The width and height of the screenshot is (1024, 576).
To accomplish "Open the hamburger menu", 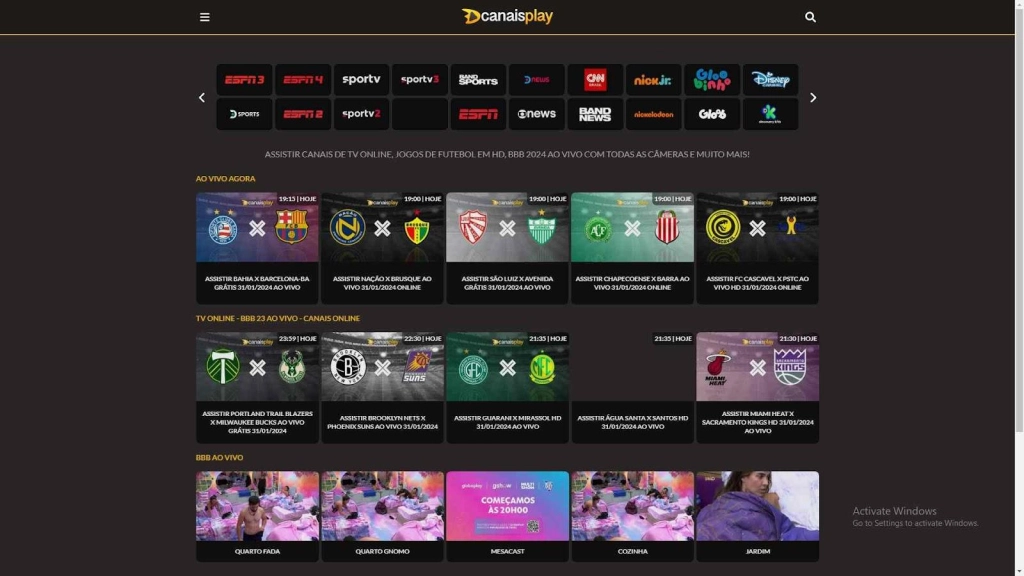I will click(x=204, y=17).
